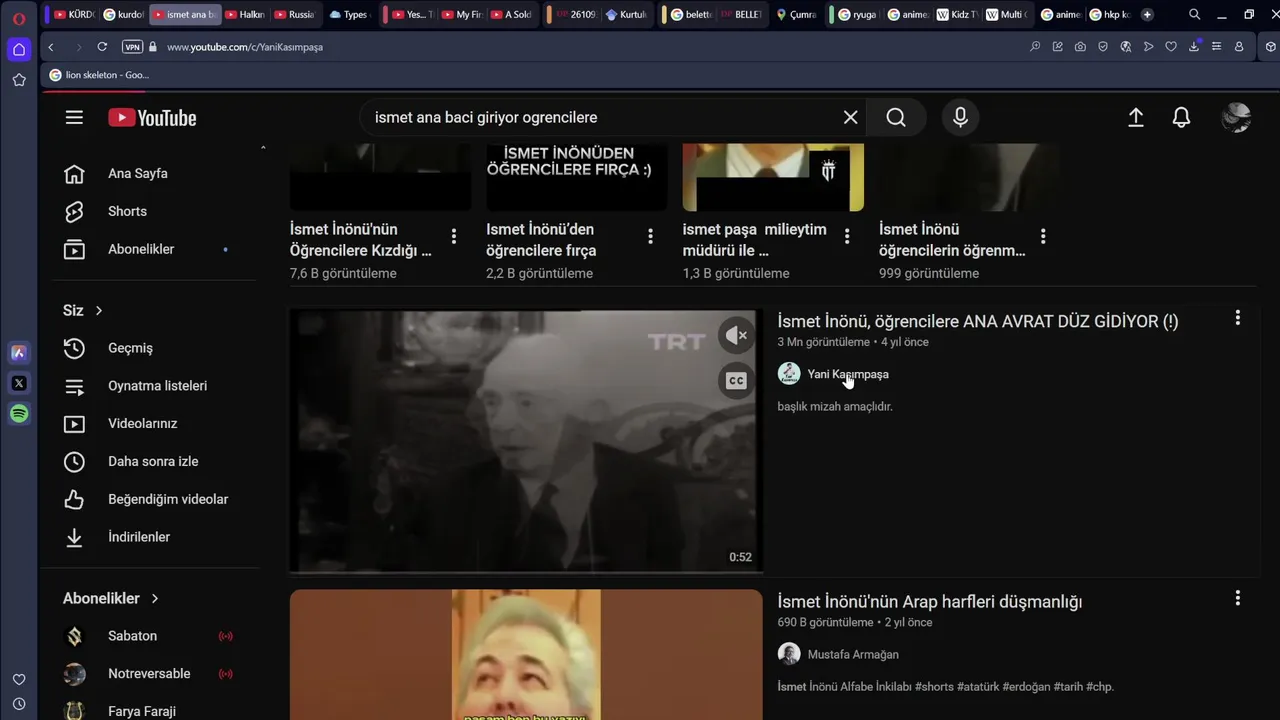This screenshot has height=720, width=1280.
Task: Open the Mustafa Armağan channel link
Action: pos(853,654)
